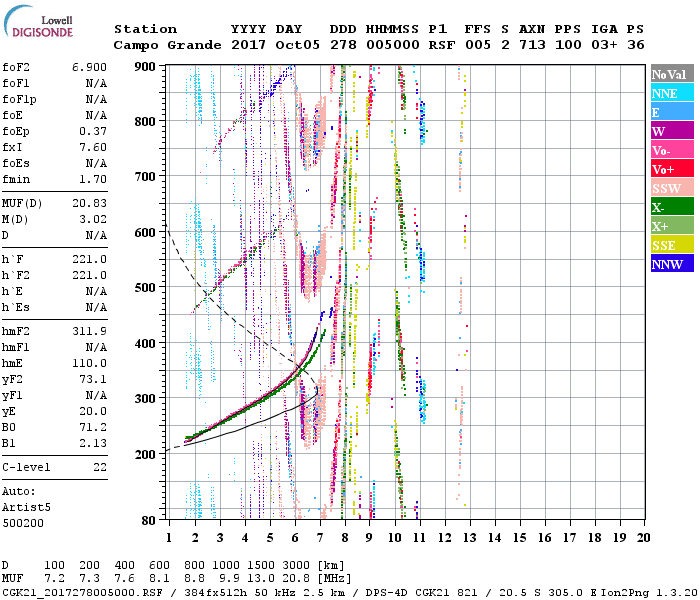Select the X+ light green legend swatch

pos(672,225)
